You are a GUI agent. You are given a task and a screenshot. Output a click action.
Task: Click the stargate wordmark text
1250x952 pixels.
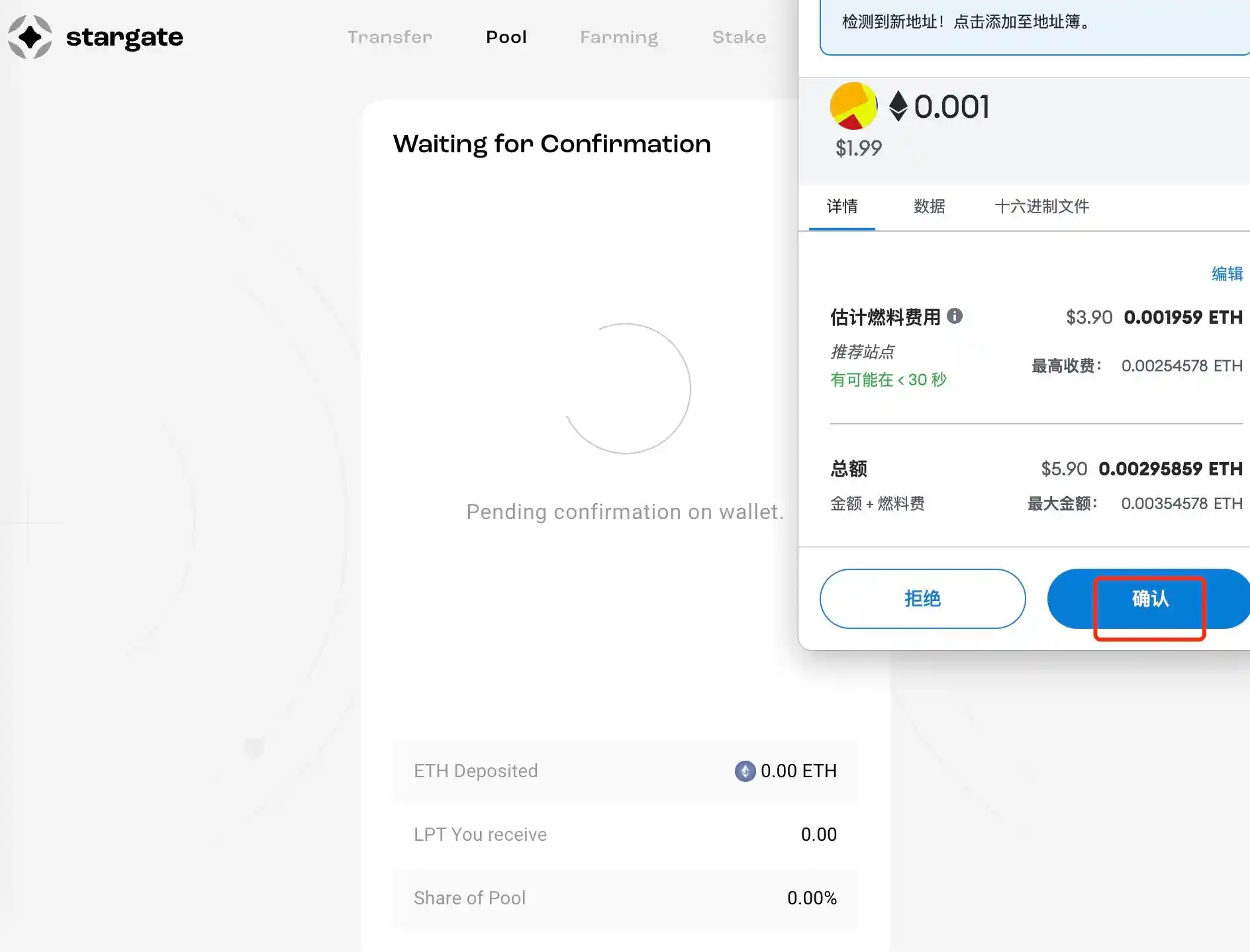(124, 37)
